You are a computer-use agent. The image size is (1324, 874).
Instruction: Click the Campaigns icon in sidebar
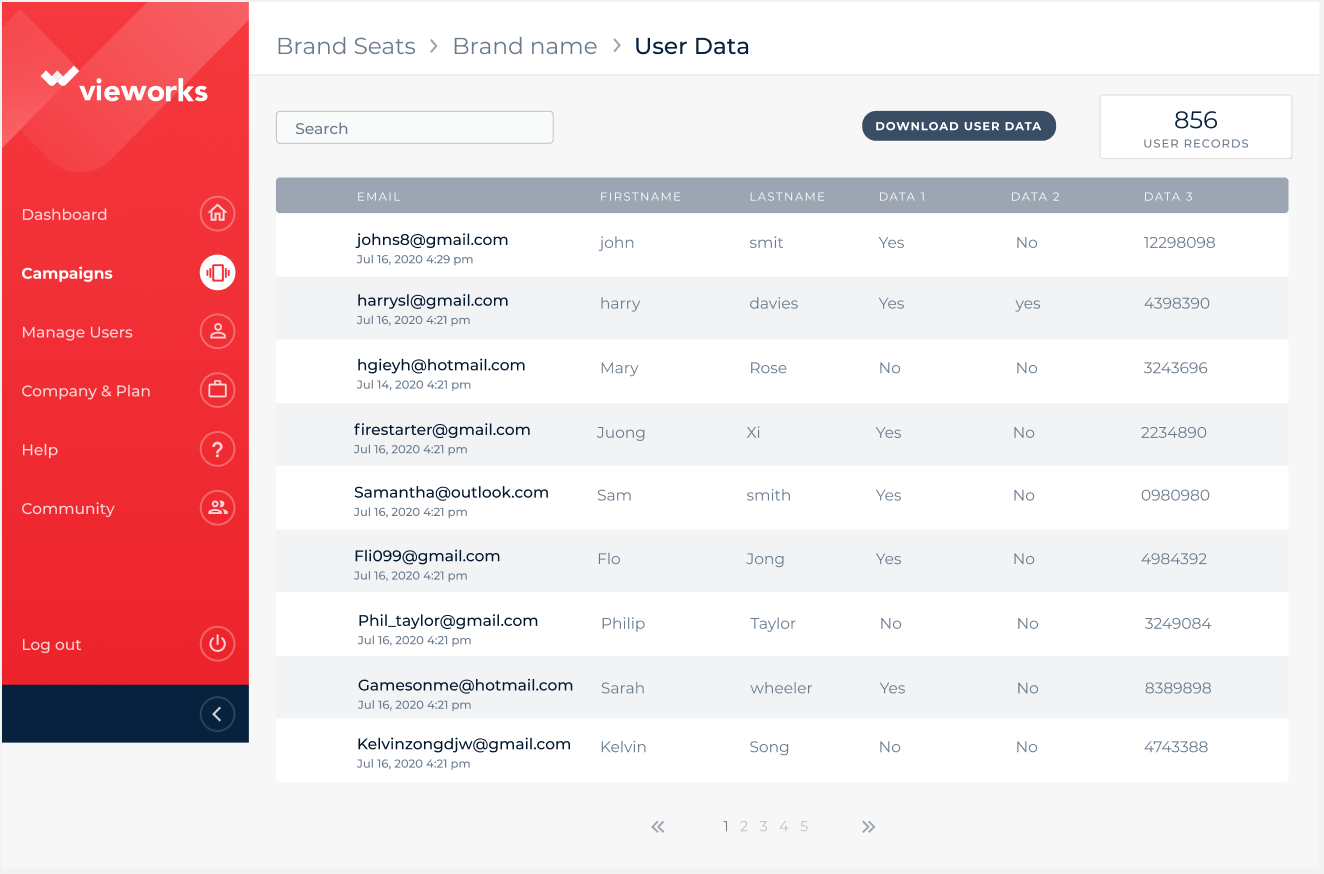pyautogui.click(x=217, y=273)
